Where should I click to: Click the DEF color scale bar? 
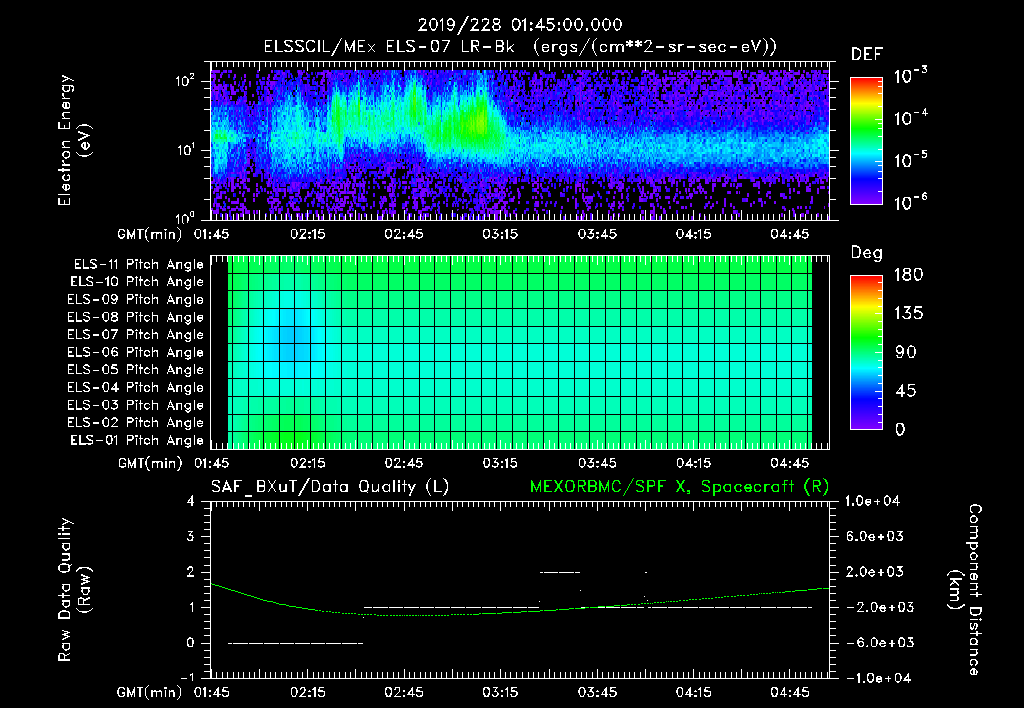tap(866, 140)
